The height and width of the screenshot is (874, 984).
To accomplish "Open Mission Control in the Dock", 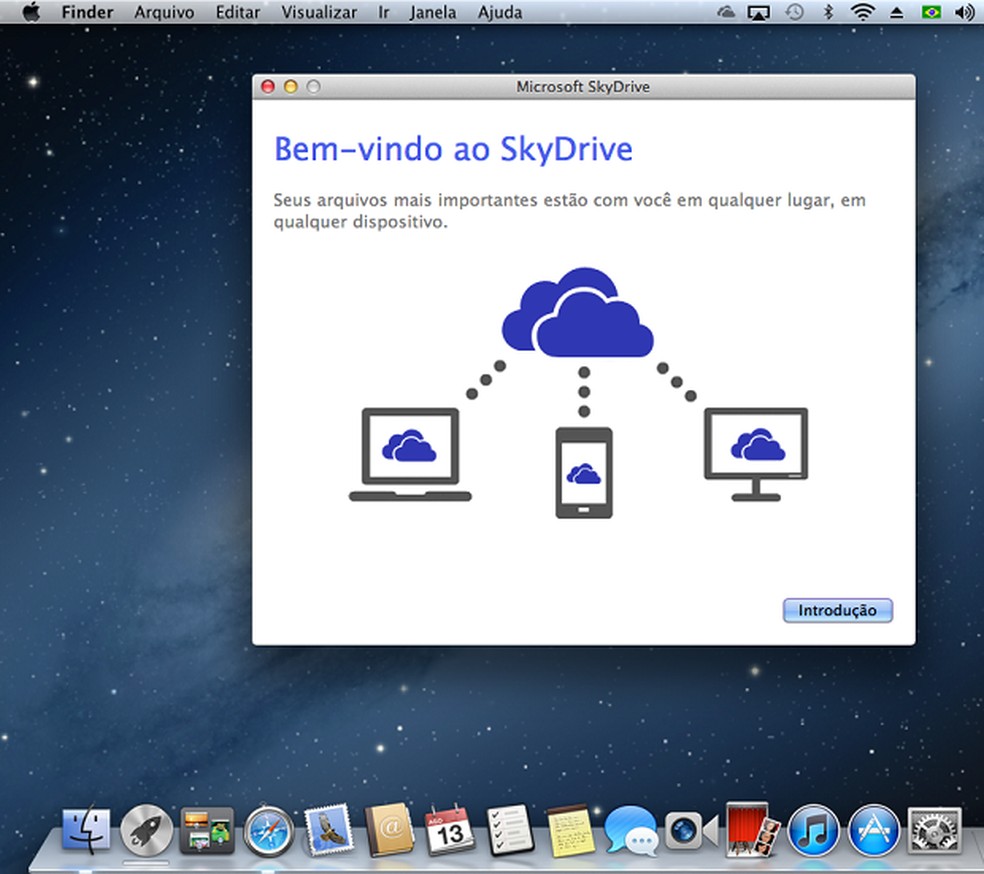I will tap(206, 831).
